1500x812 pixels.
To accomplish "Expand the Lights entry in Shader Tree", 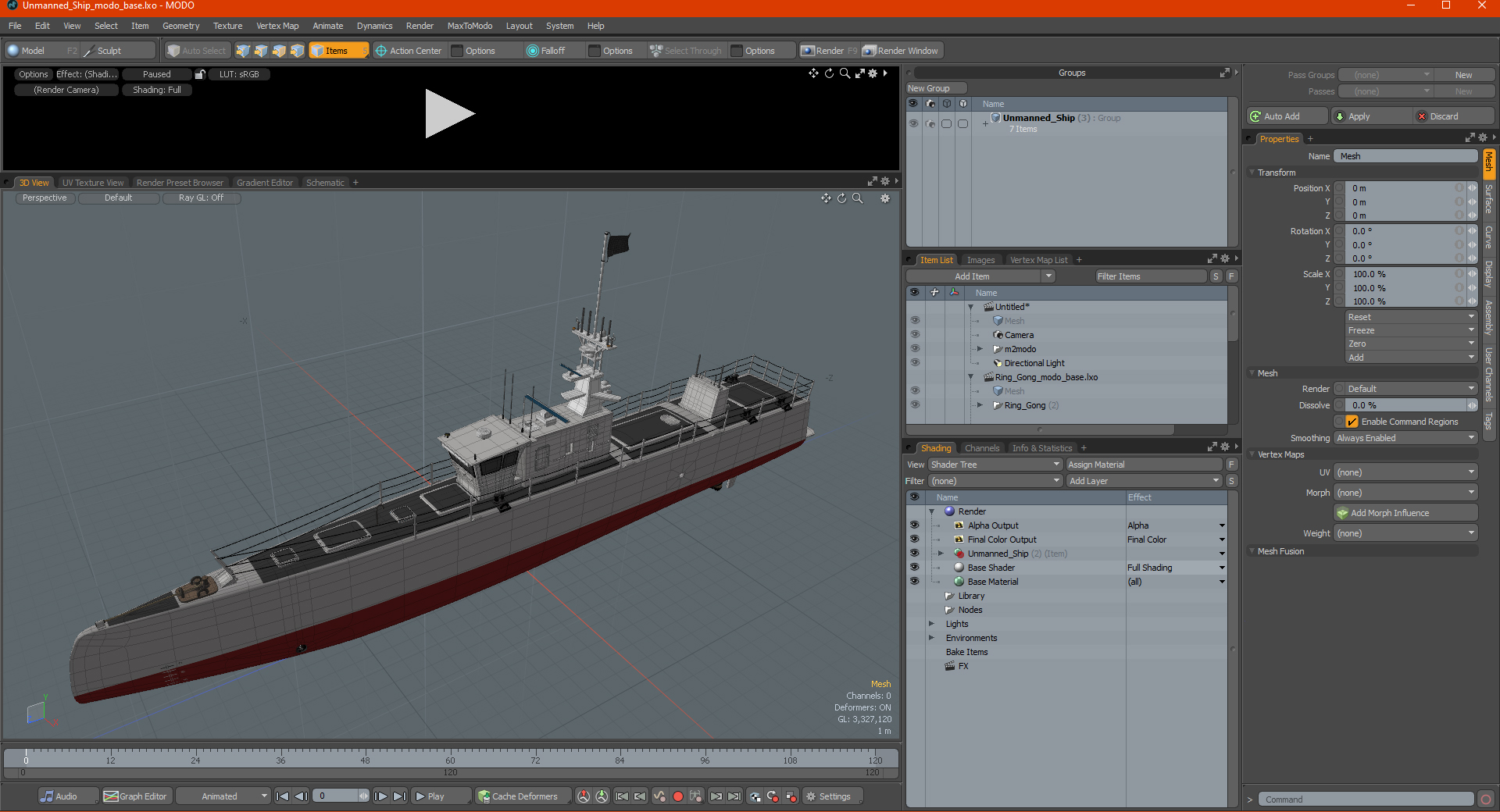I will [931, 624].
